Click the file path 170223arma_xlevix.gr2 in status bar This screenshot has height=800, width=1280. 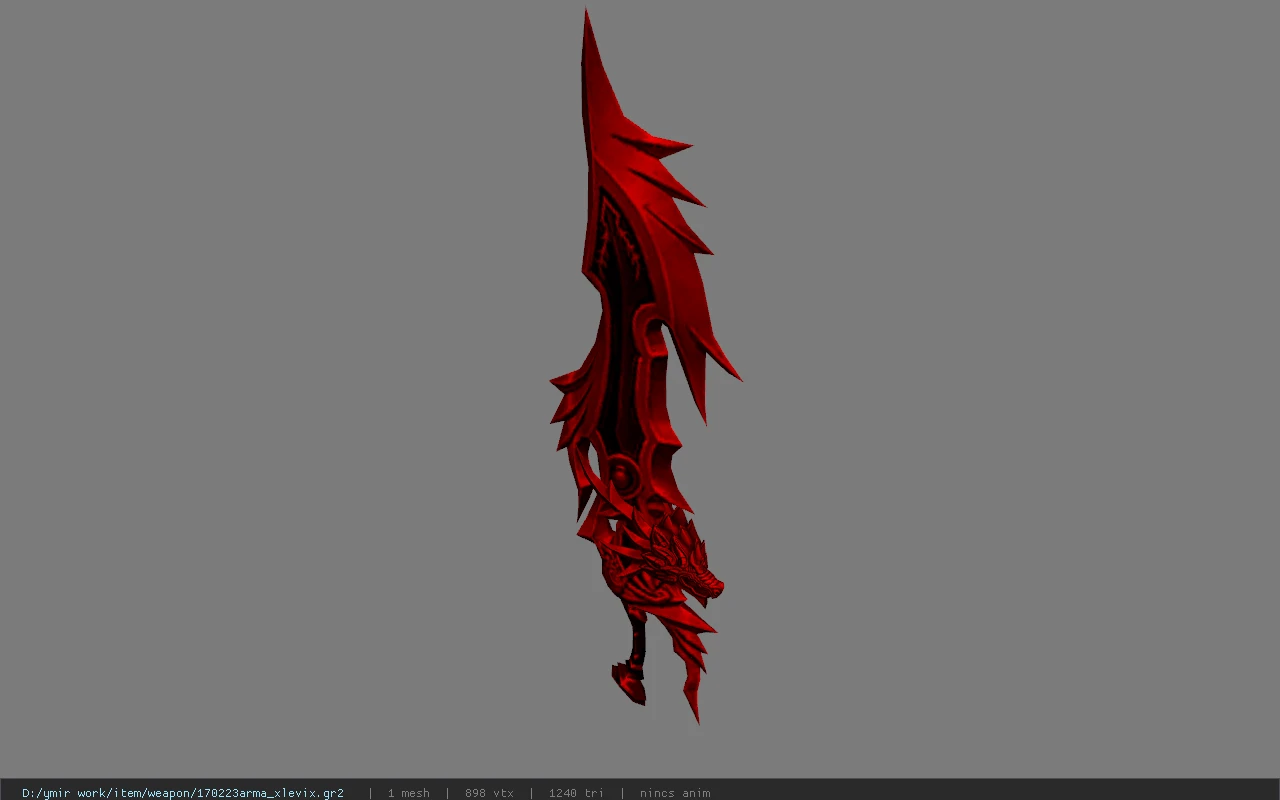click(x=183, y=793)
